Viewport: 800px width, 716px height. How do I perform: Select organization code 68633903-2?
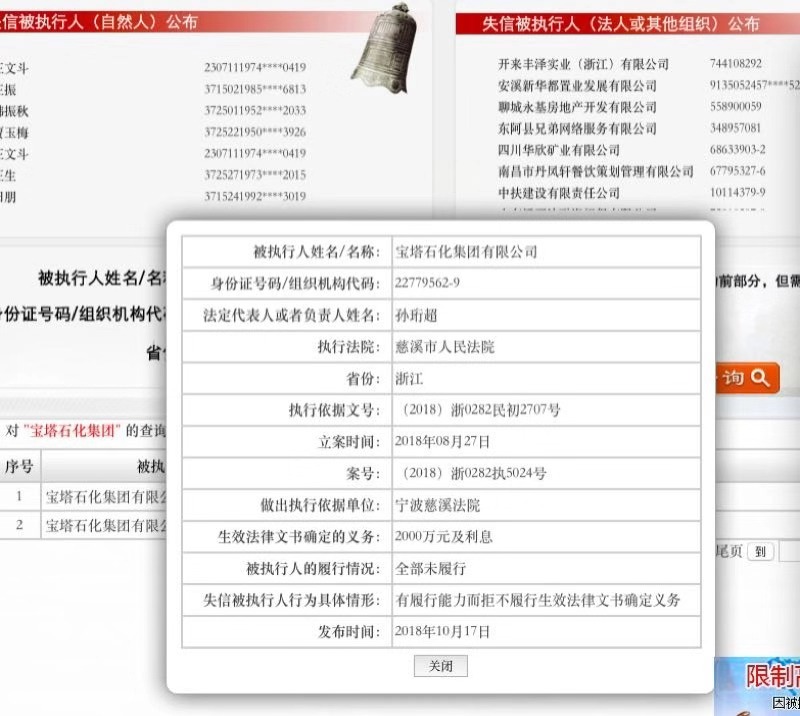point(738,150)
